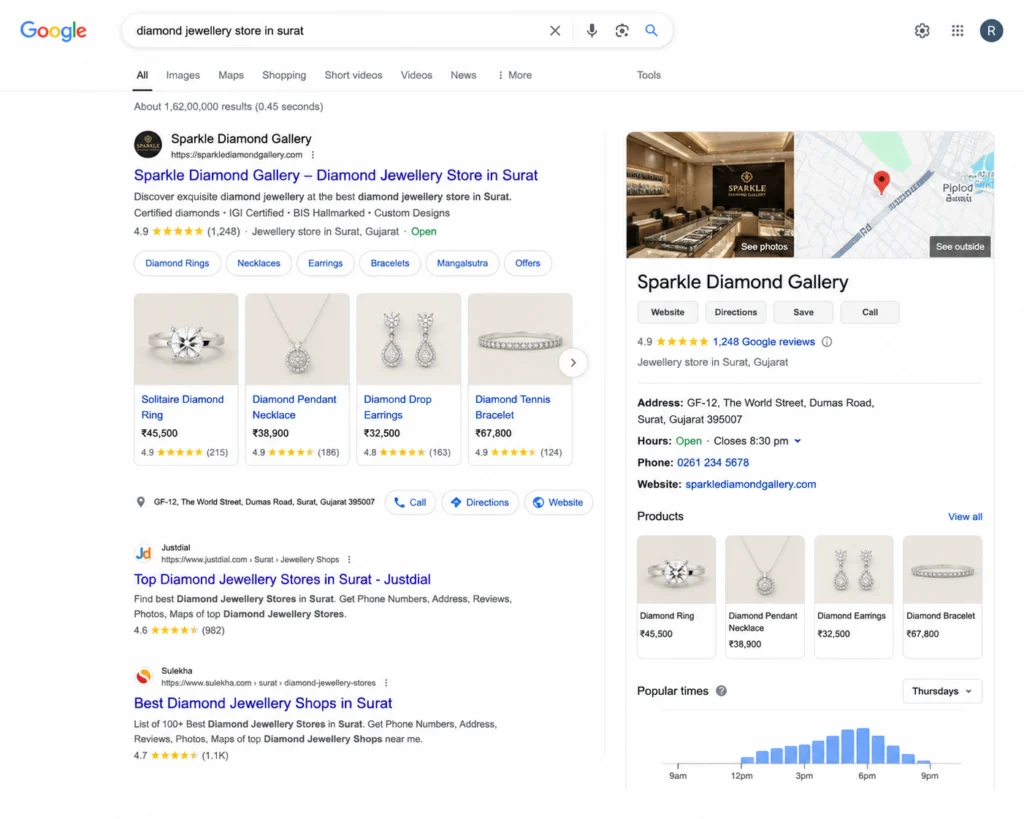This screenshot has width=1024, height=819.
Task: Click the Mangalsutra chip
Action: click(462, 263)
